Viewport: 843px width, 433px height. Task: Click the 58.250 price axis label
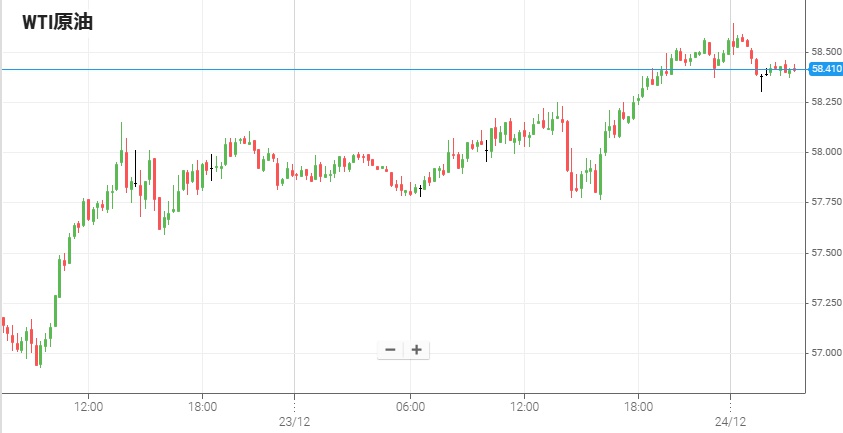pyautogui.click(x=825, y=101)
